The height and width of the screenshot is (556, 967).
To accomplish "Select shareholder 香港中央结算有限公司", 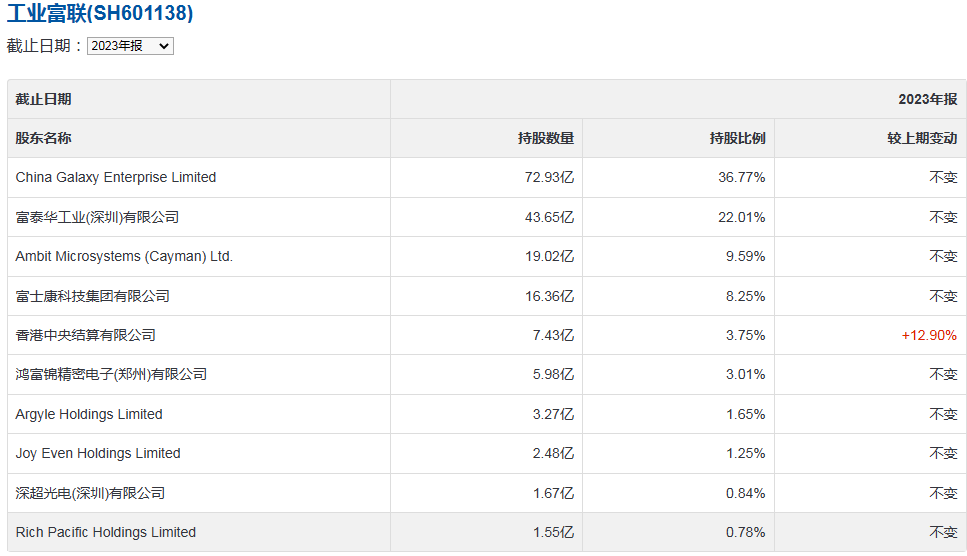I will 86,335.
